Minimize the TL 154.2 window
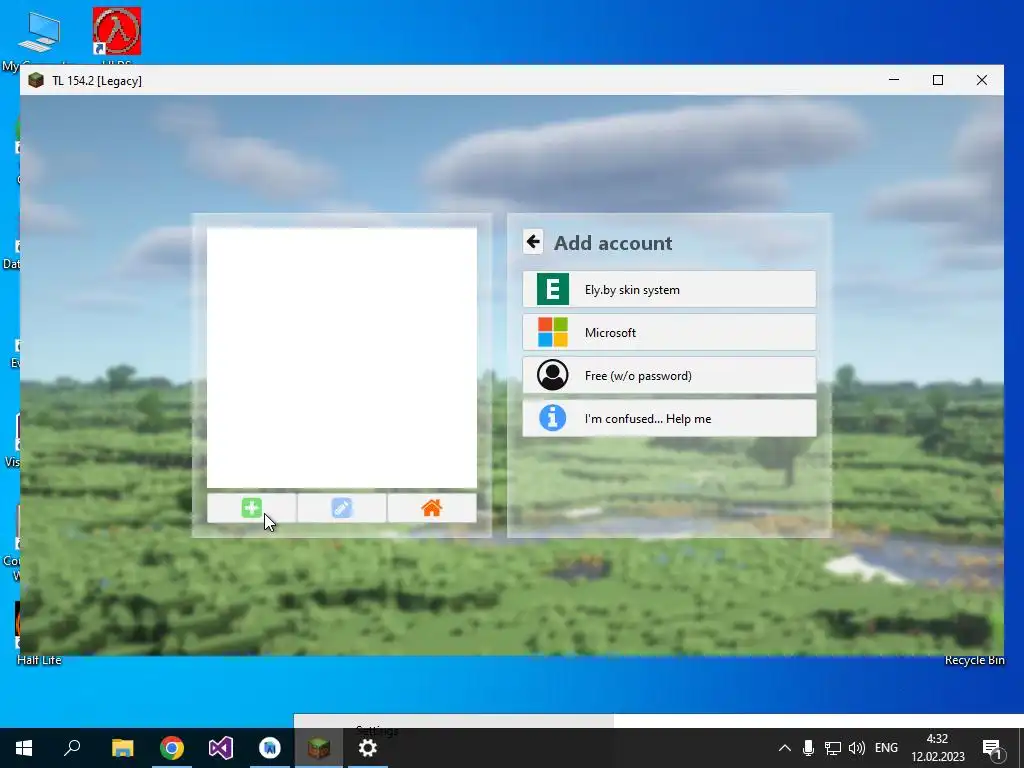 [894, 80]
